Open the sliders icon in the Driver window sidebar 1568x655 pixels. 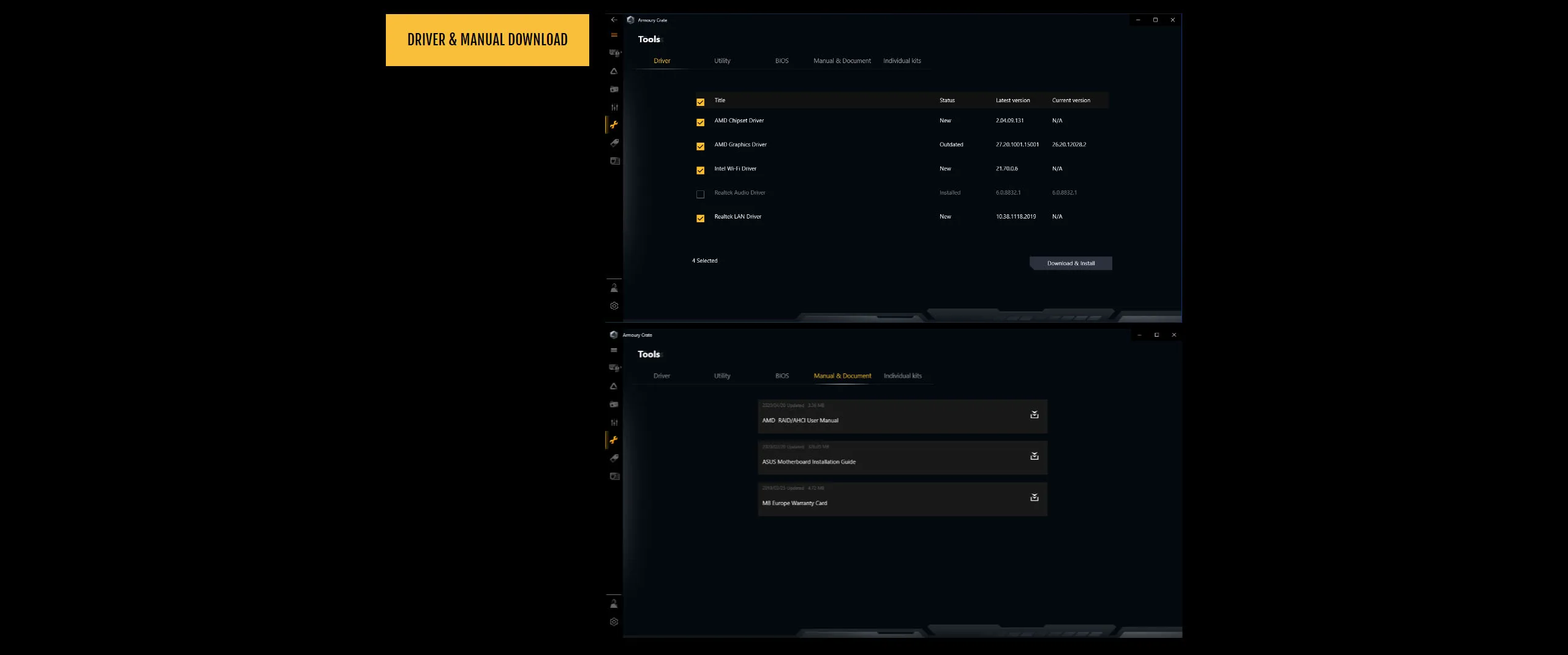point(614,107)
